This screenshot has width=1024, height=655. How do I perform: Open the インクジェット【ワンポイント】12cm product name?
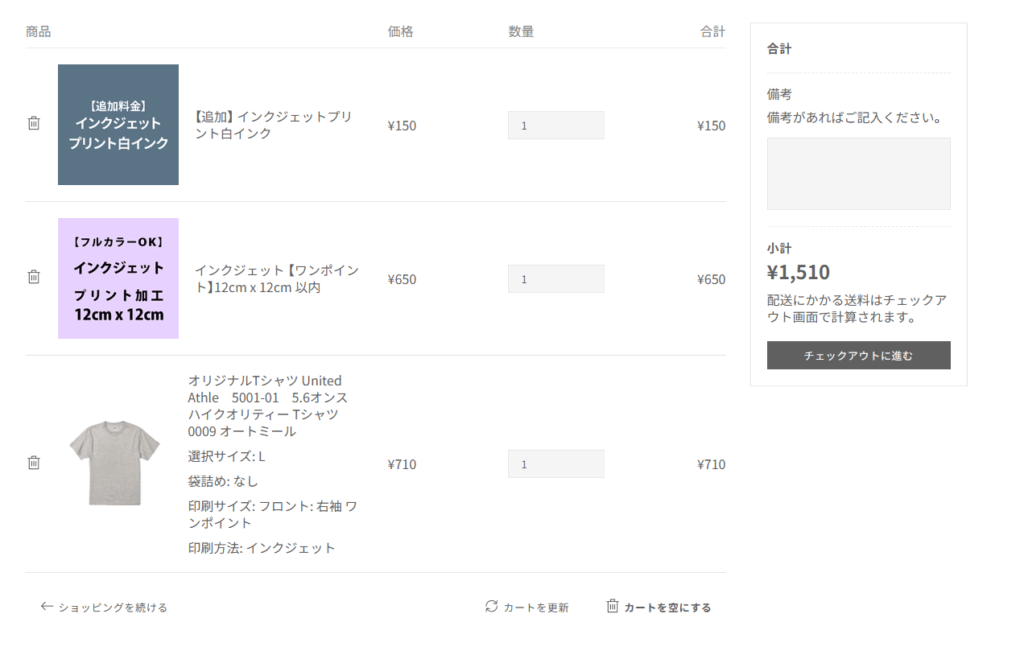coord(277,279)
